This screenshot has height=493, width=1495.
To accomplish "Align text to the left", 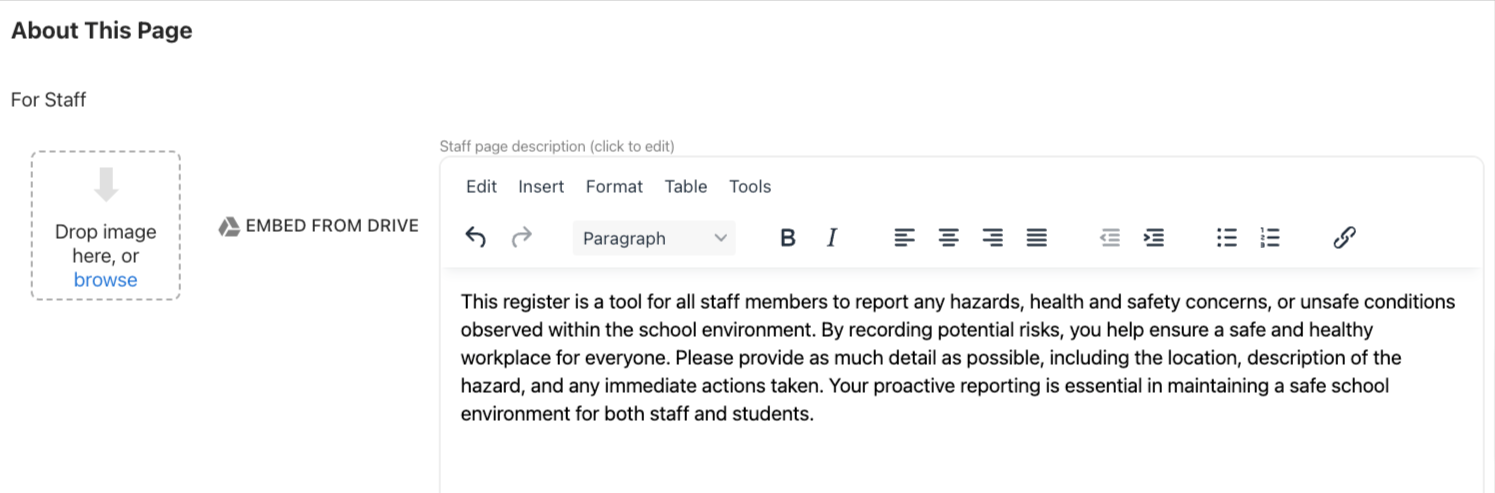I will click(x=904, y=238).
